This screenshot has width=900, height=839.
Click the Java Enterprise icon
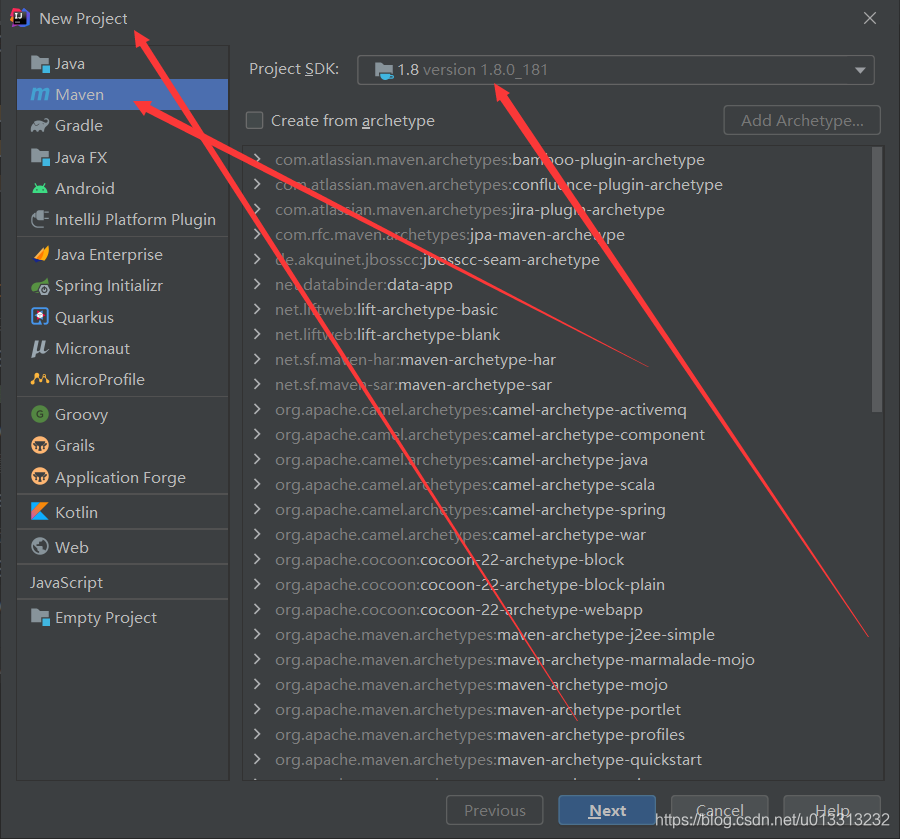click(x=41, y=254)
